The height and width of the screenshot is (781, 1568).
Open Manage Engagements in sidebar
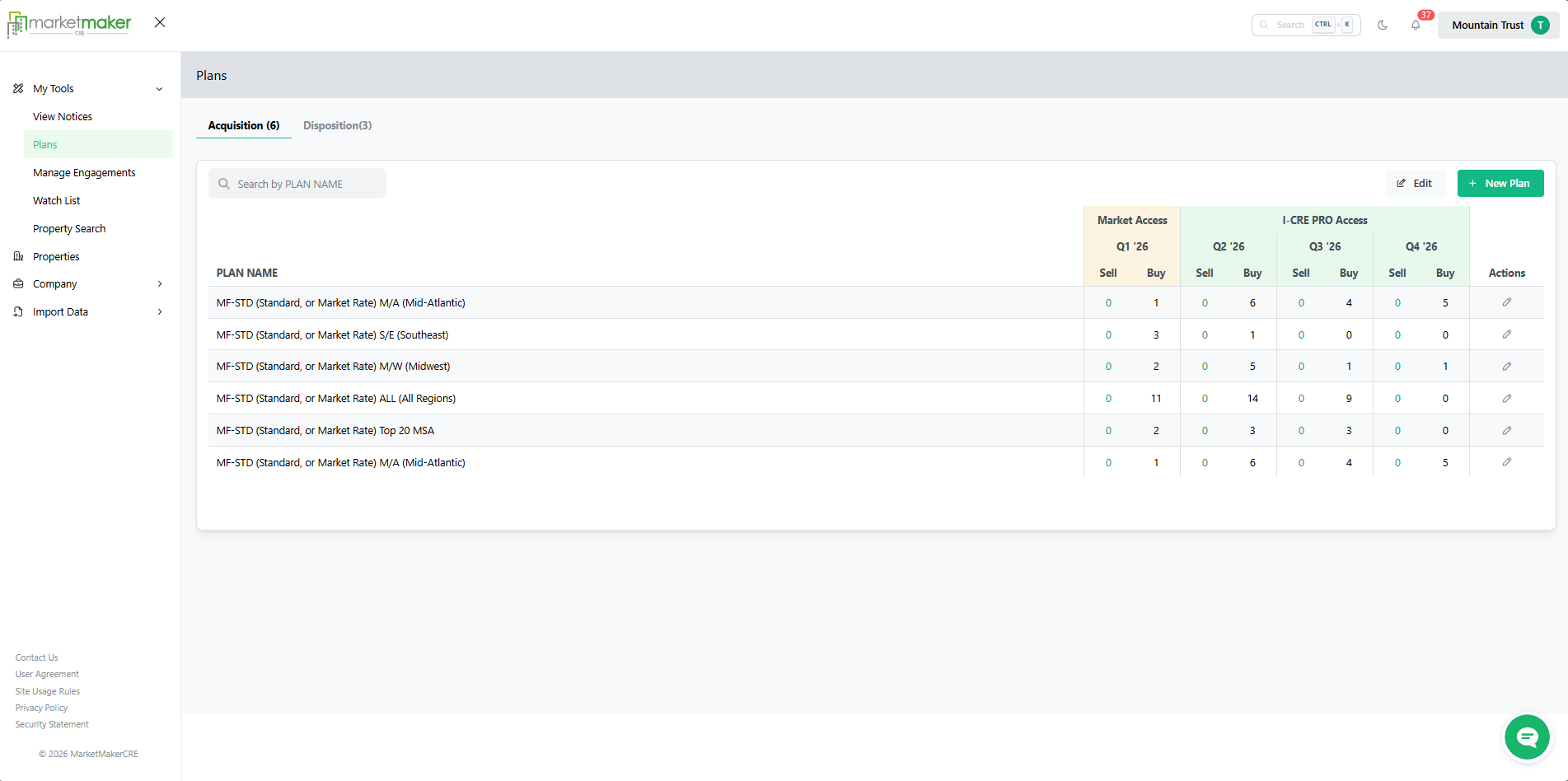click(x=84, y=173)
